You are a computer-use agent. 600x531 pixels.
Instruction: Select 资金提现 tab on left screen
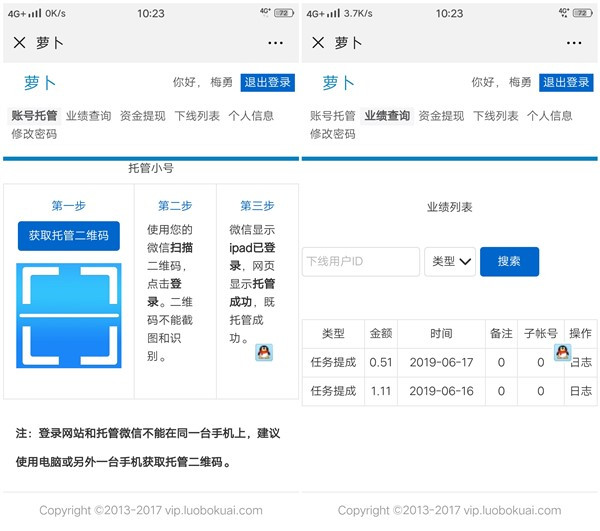click(x=143, y=116)
